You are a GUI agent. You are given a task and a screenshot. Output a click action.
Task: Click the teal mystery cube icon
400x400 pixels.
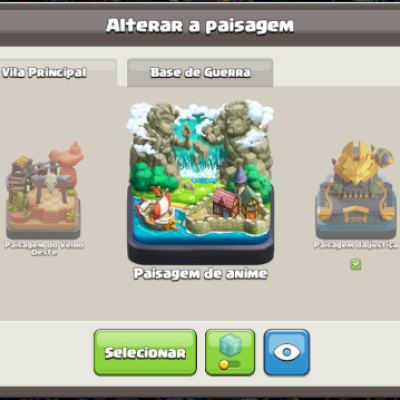pos(230,346)
